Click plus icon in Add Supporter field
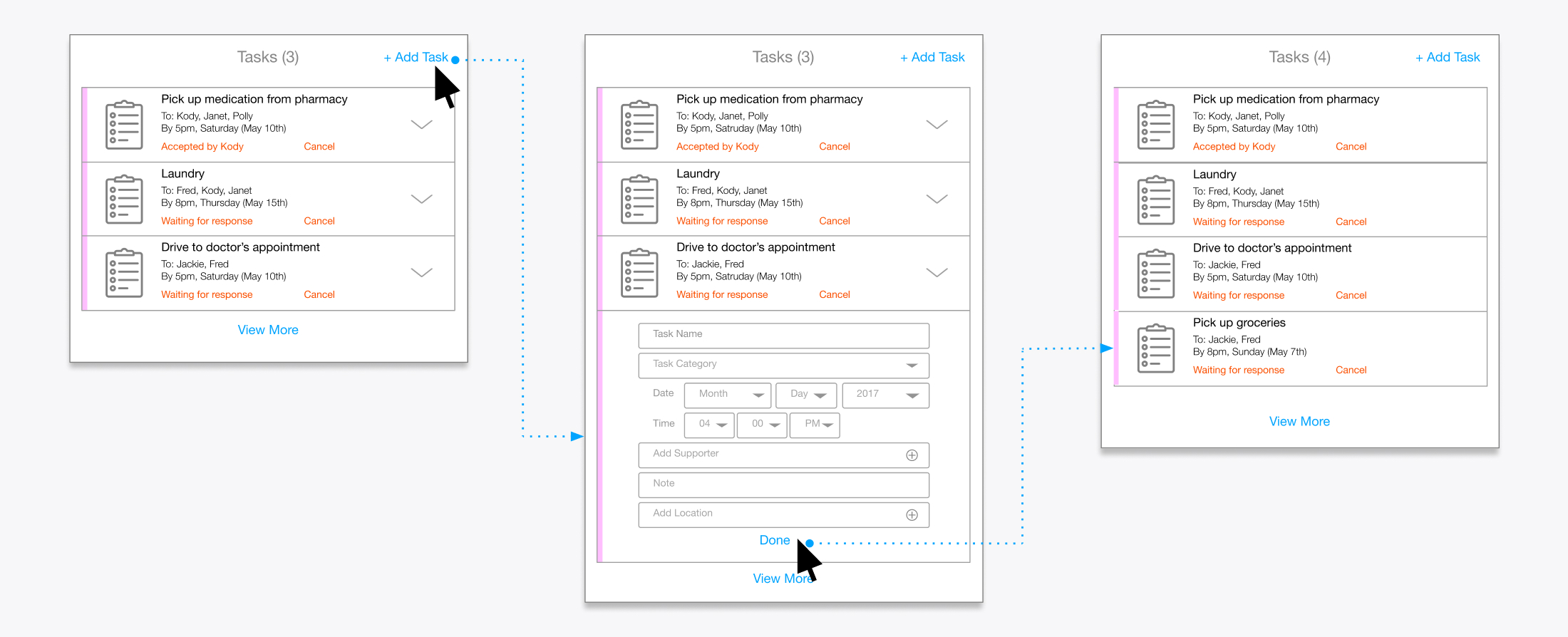The image size is (1568, 637). [x=912, y=455]
